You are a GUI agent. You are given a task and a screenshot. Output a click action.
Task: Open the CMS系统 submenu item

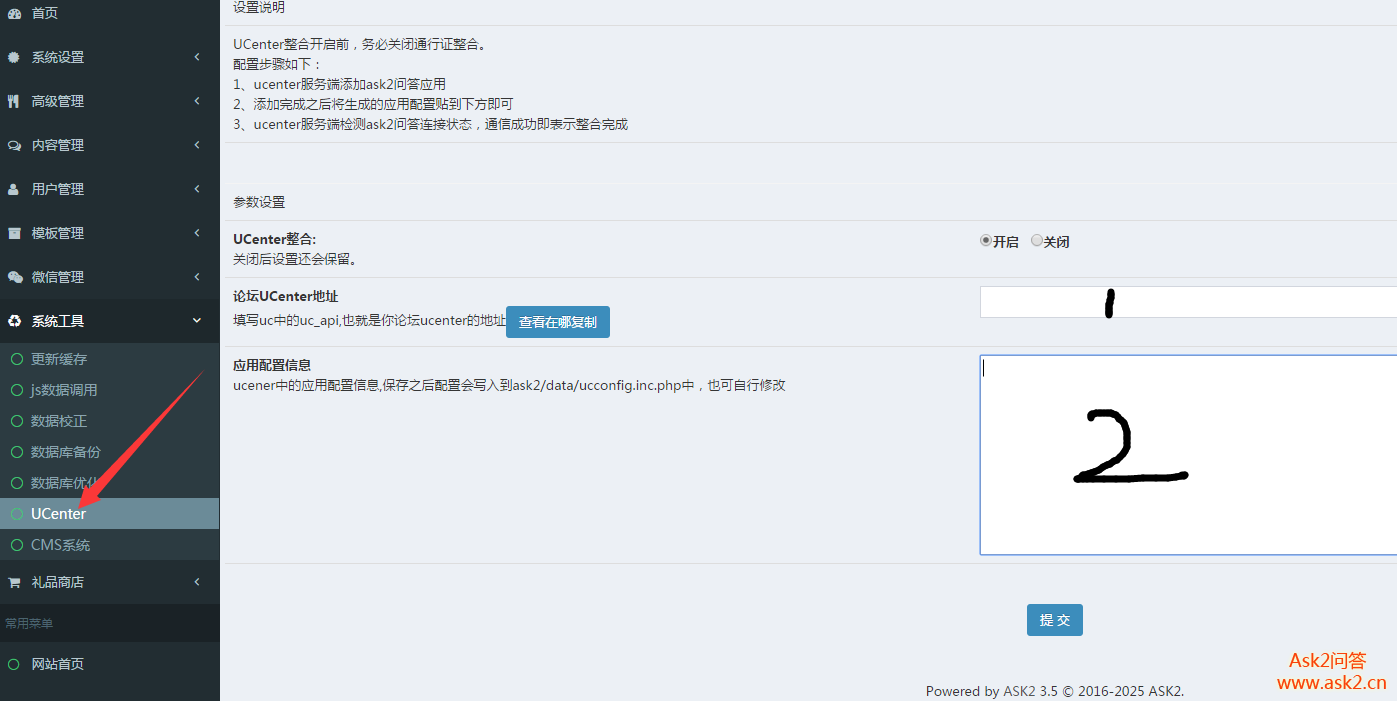[x=60, y=545]
